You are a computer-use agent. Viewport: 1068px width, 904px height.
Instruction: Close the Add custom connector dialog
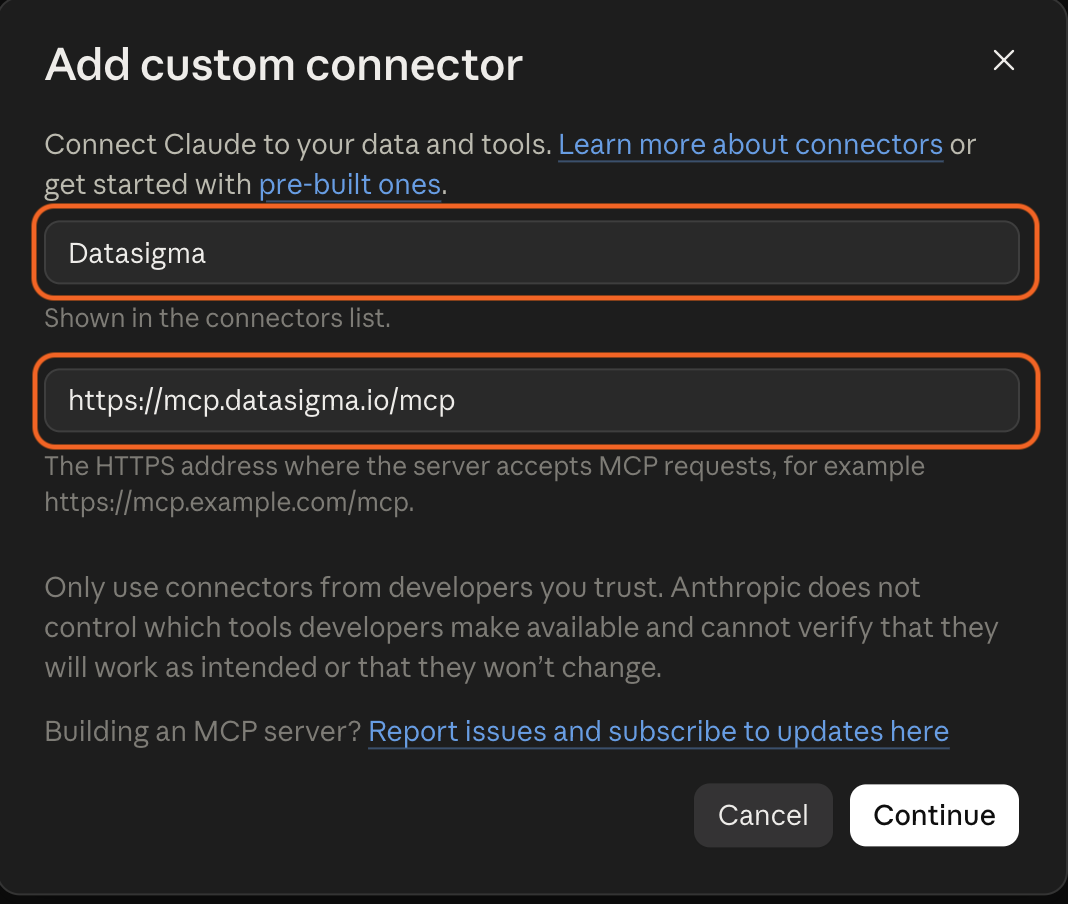tap(1003, 61)
